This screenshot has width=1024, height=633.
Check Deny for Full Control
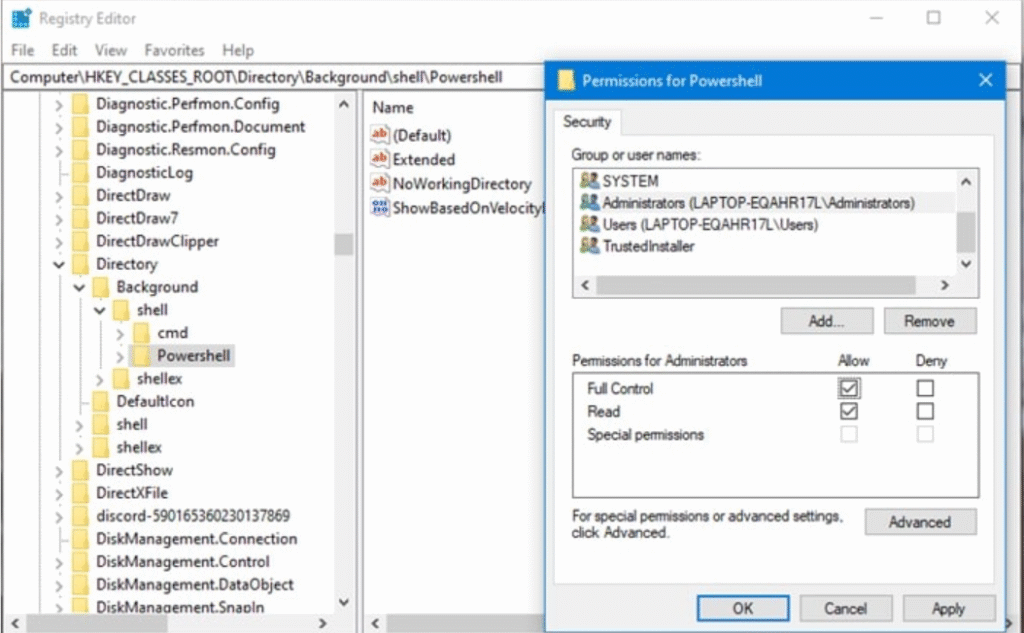pyautogui.click(x=925, y=388)
